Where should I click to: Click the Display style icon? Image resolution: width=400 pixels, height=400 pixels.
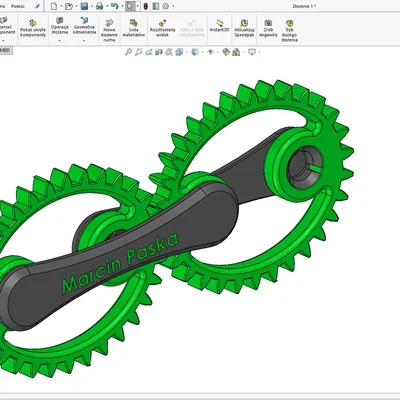click(x=195, y=52)
